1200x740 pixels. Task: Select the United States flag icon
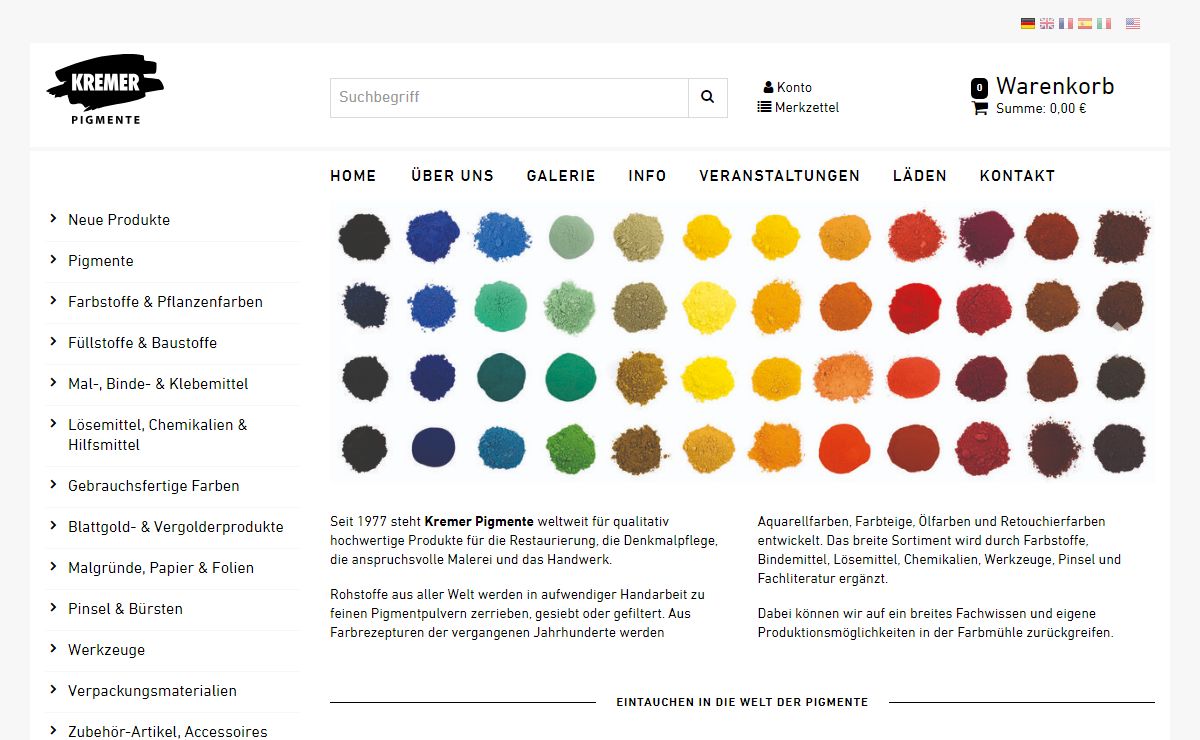(1132, 23)
